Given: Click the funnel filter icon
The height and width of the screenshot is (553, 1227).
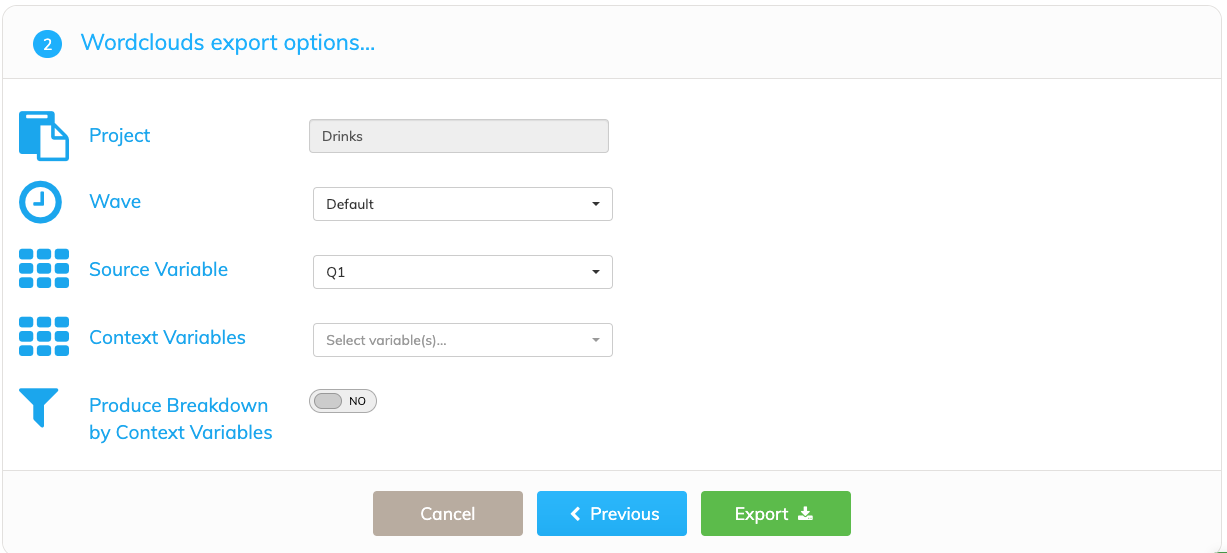Looking at the screenshot, I should [39, 408].
